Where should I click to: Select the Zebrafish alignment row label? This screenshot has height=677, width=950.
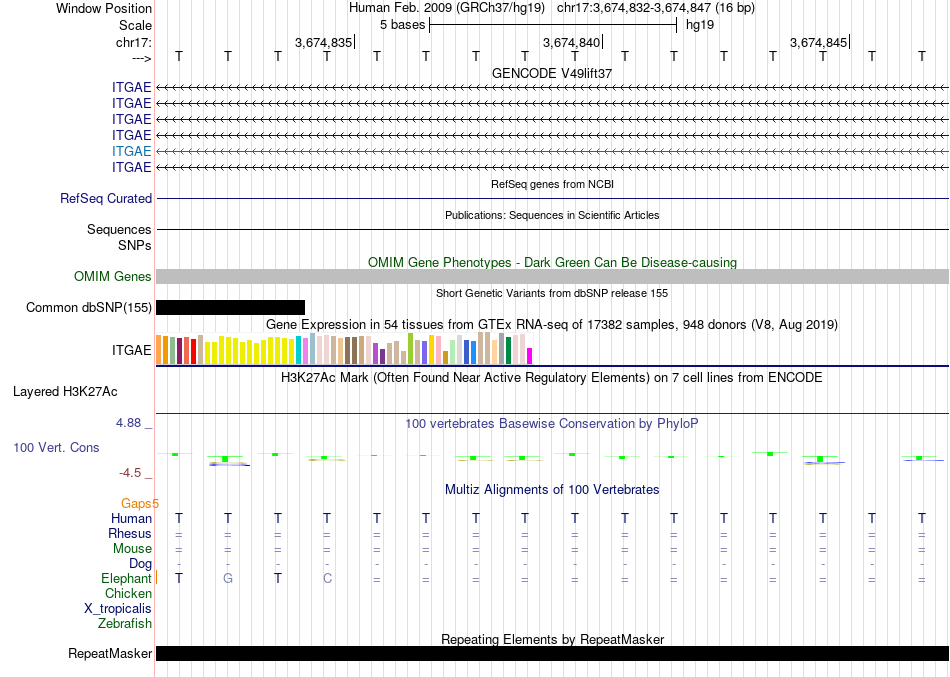click(x=125, y=623)
